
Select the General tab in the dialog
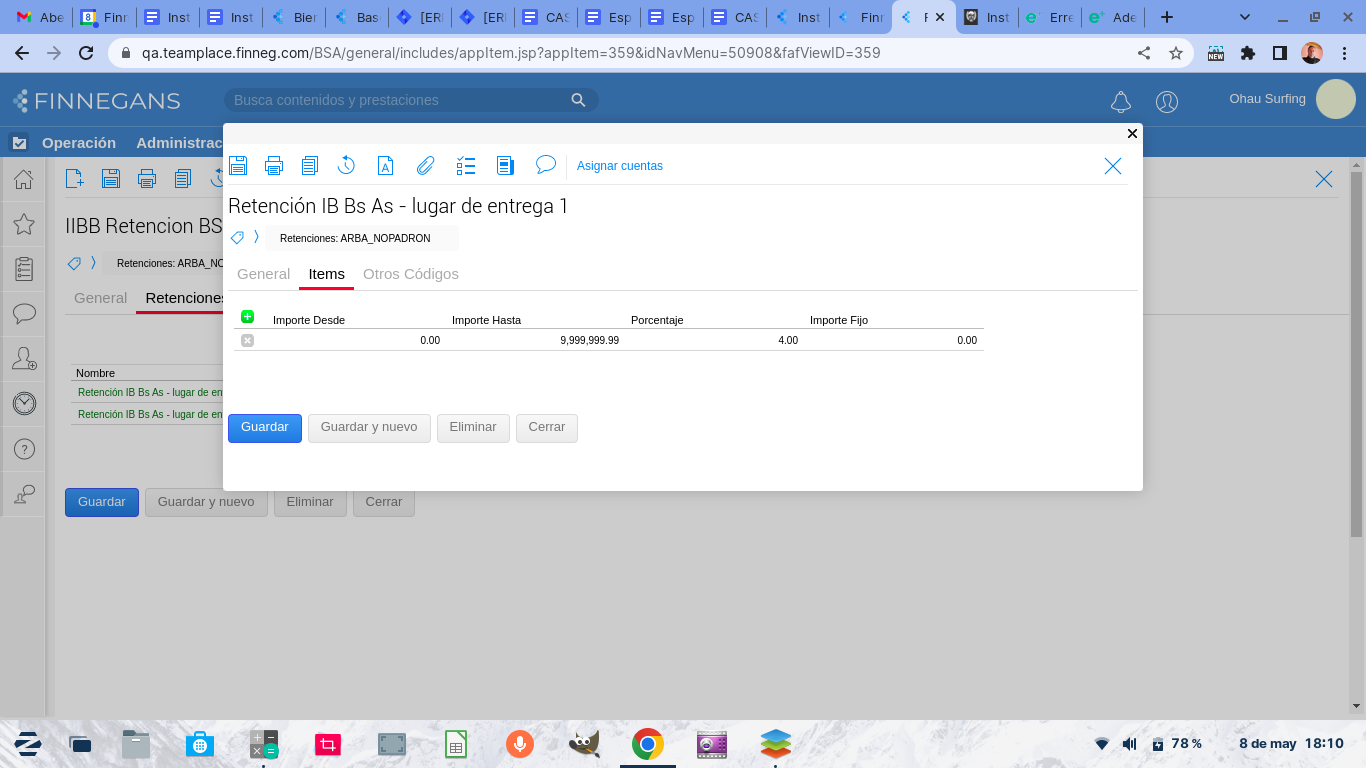pos(263,274)
